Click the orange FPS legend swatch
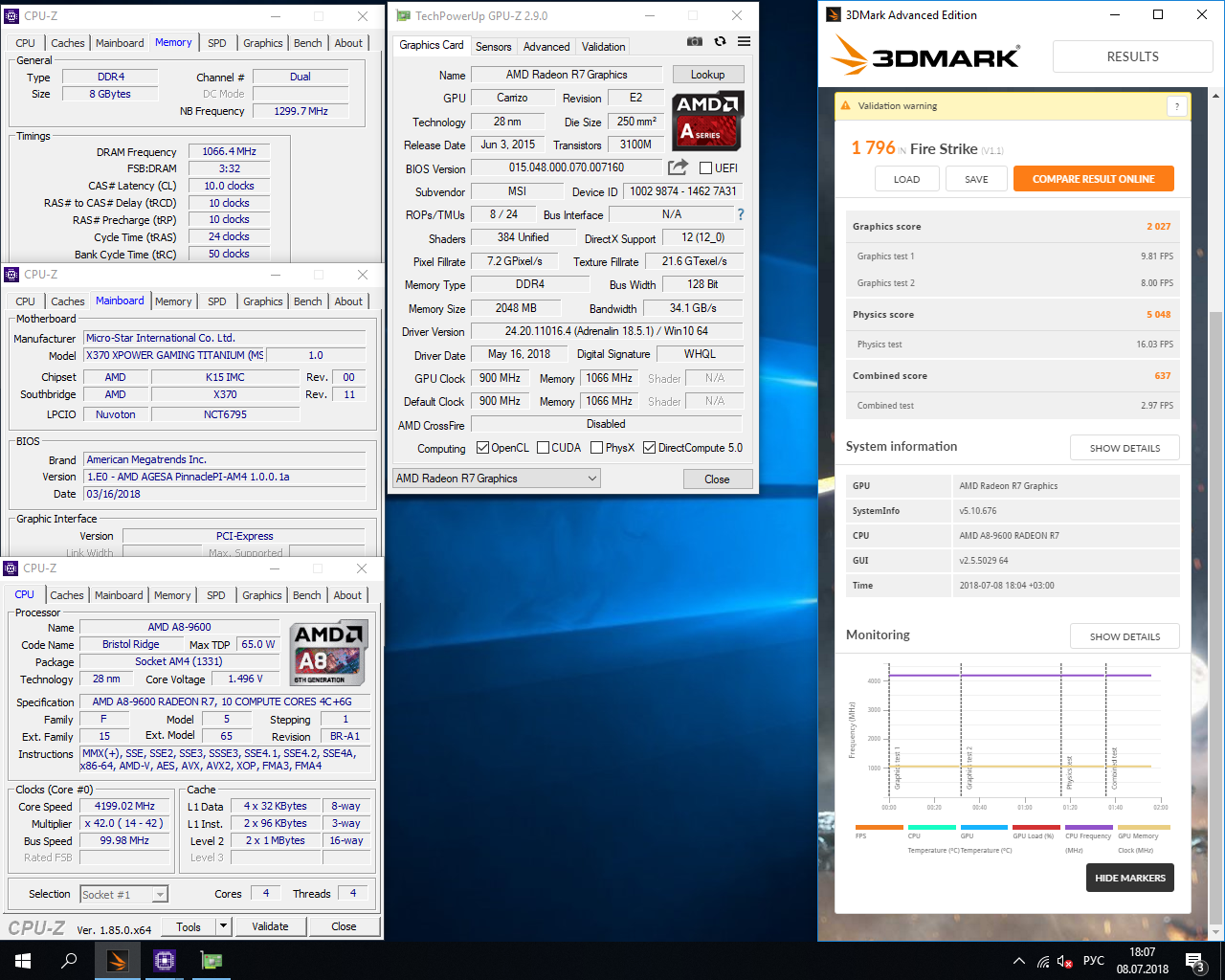 tap(880, 827)
